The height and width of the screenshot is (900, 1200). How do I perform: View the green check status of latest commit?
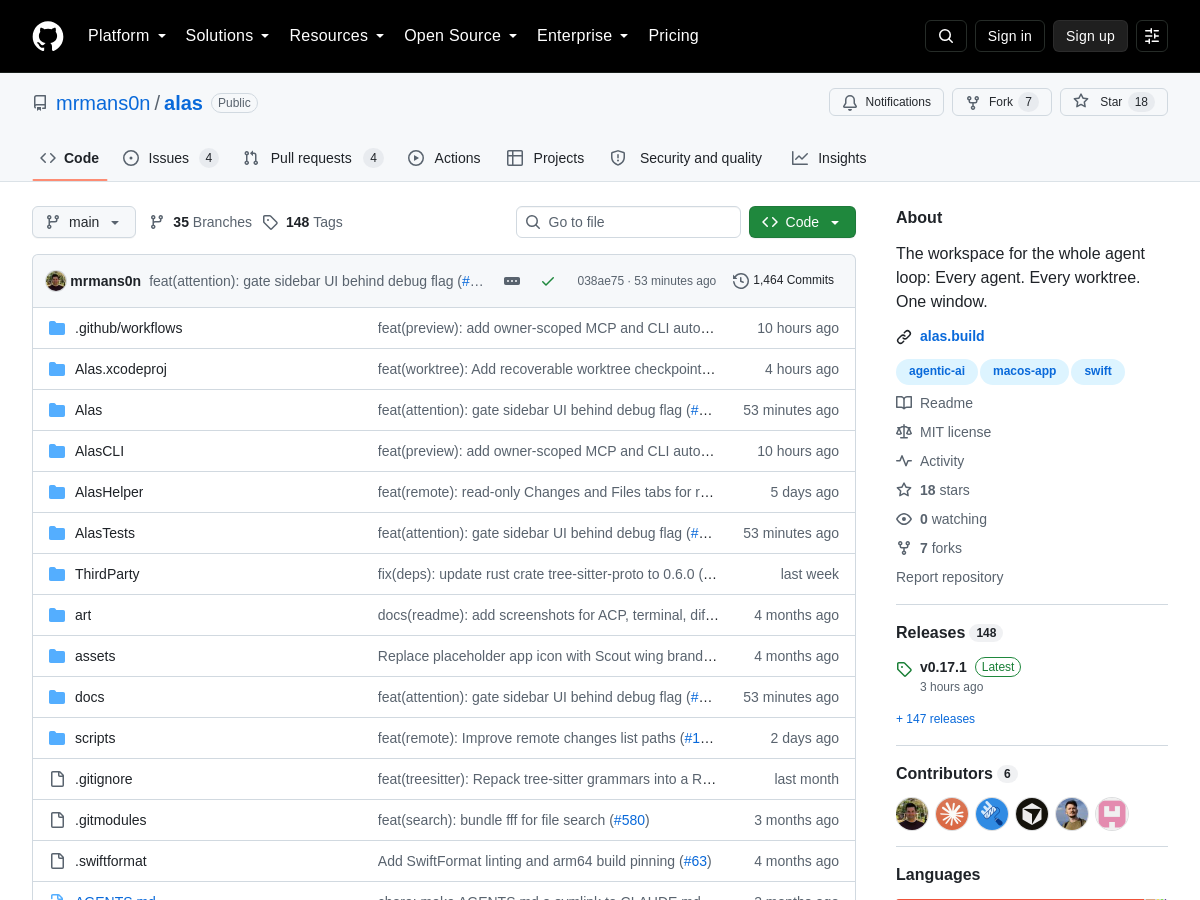548,281
